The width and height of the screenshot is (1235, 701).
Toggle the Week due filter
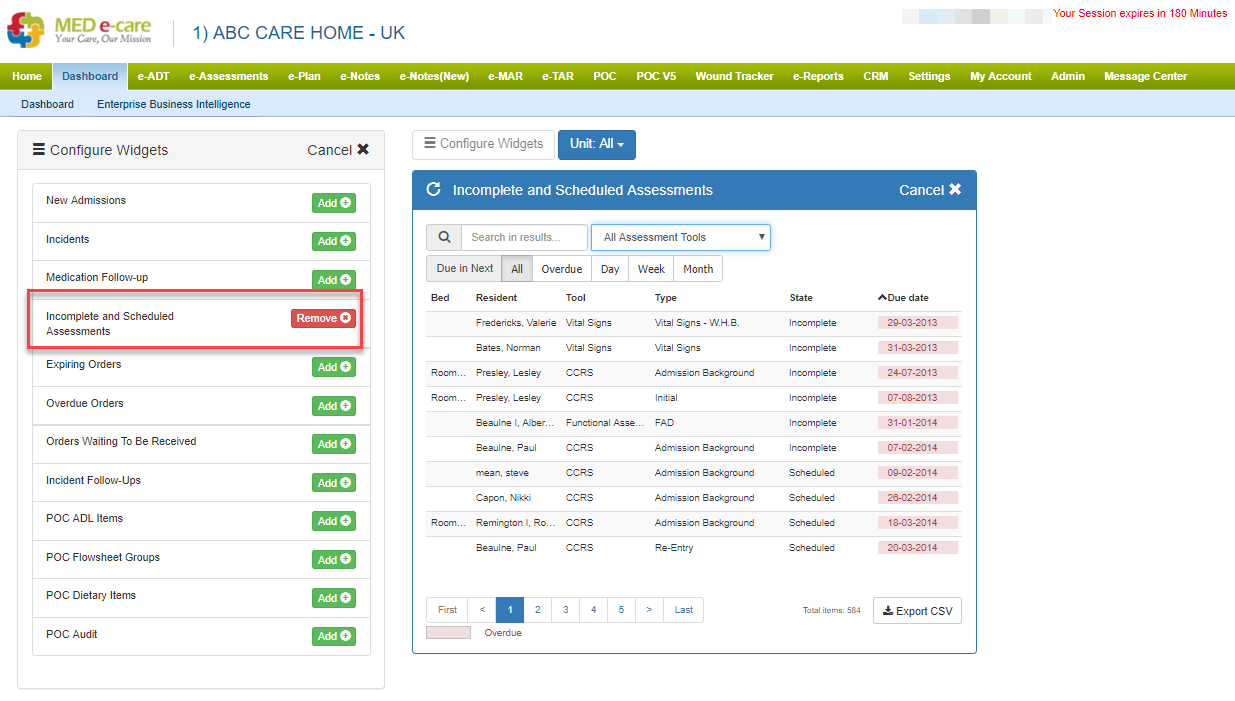[651, 269]
